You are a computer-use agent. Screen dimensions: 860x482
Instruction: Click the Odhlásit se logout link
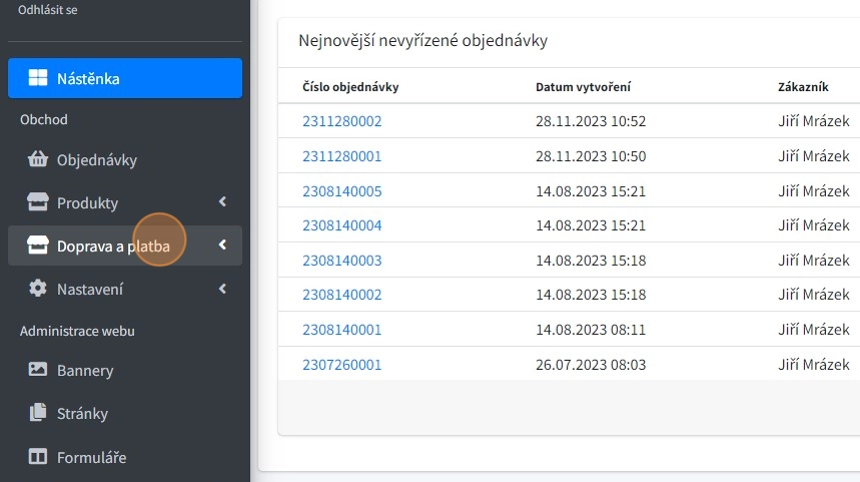click(47, 10)
